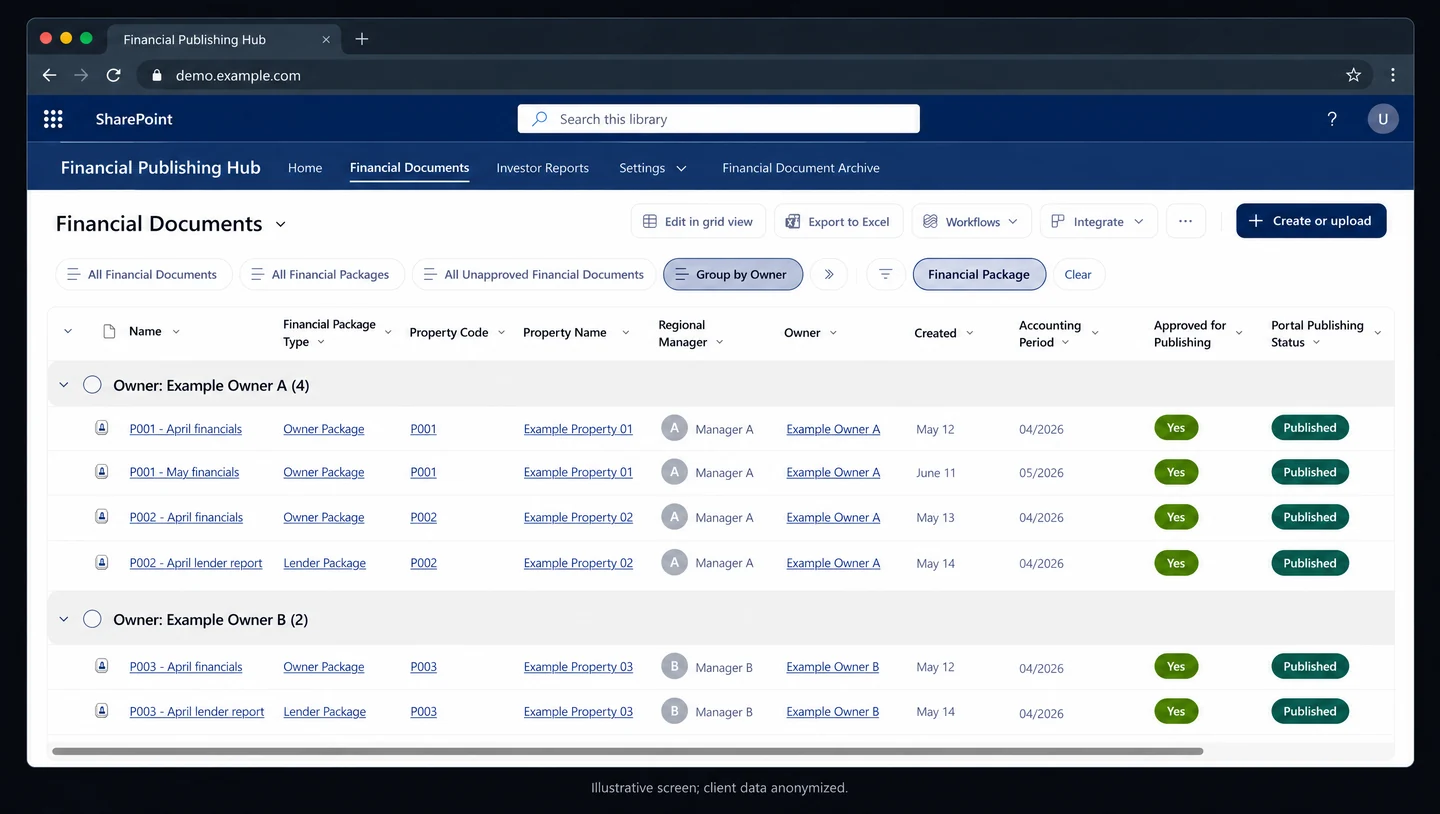Go to the Home navigation tab
The height and width of the screenshot is (814, 1440).
(x=305, y=168)
